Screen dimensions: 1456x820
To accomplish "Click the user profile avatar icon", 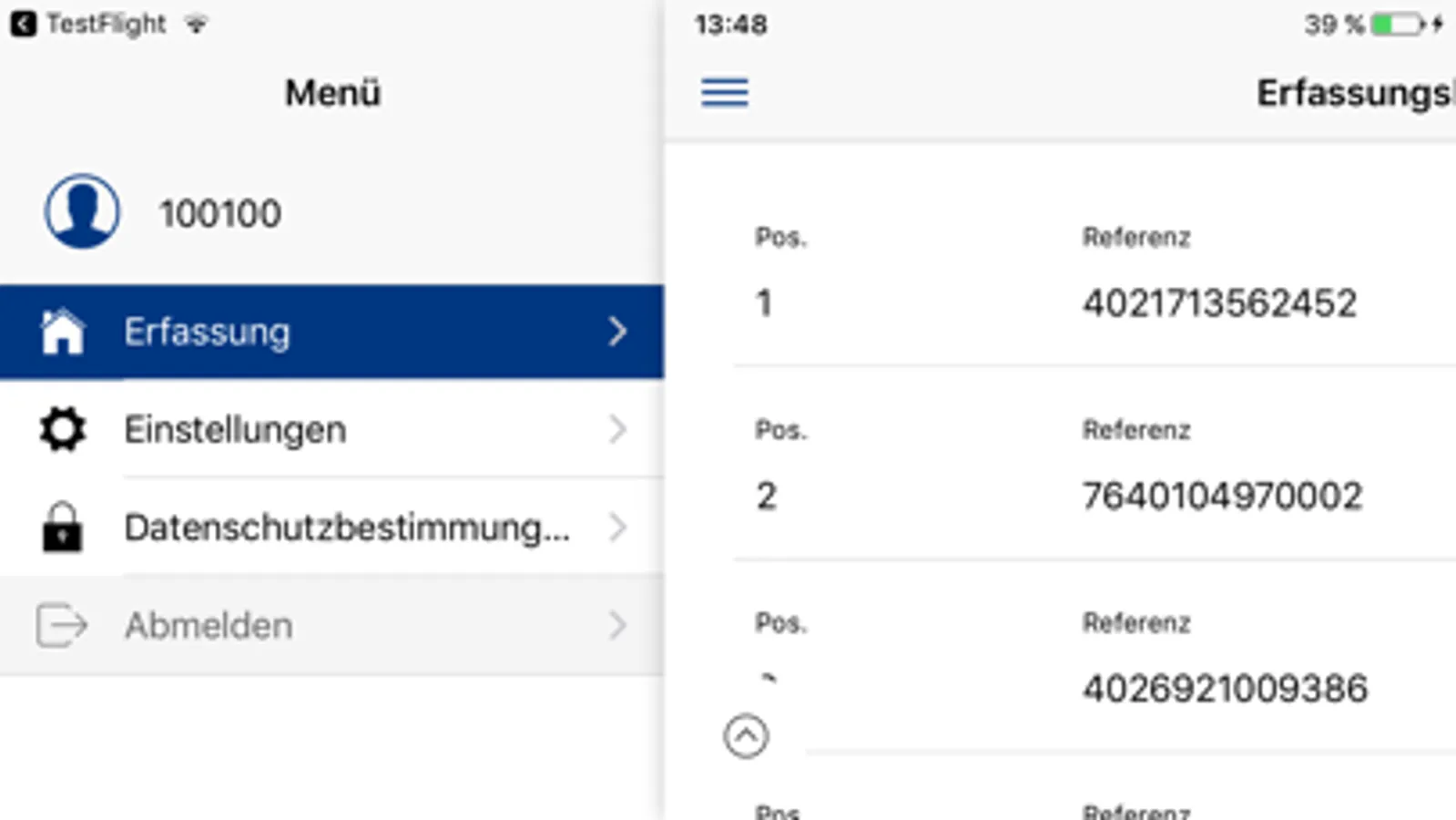I will [82, 211].
